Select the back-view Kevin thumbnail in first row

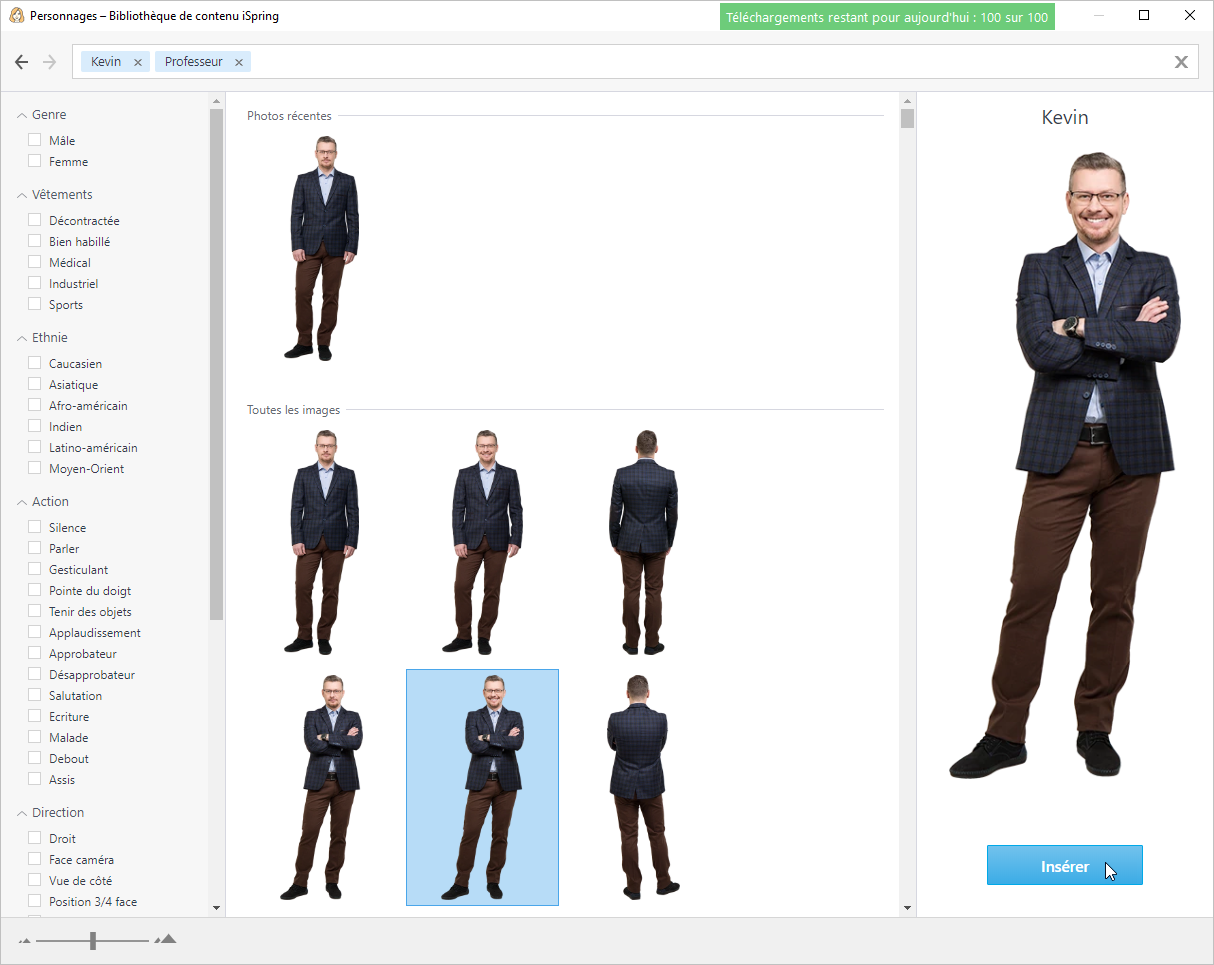[643, 541]
